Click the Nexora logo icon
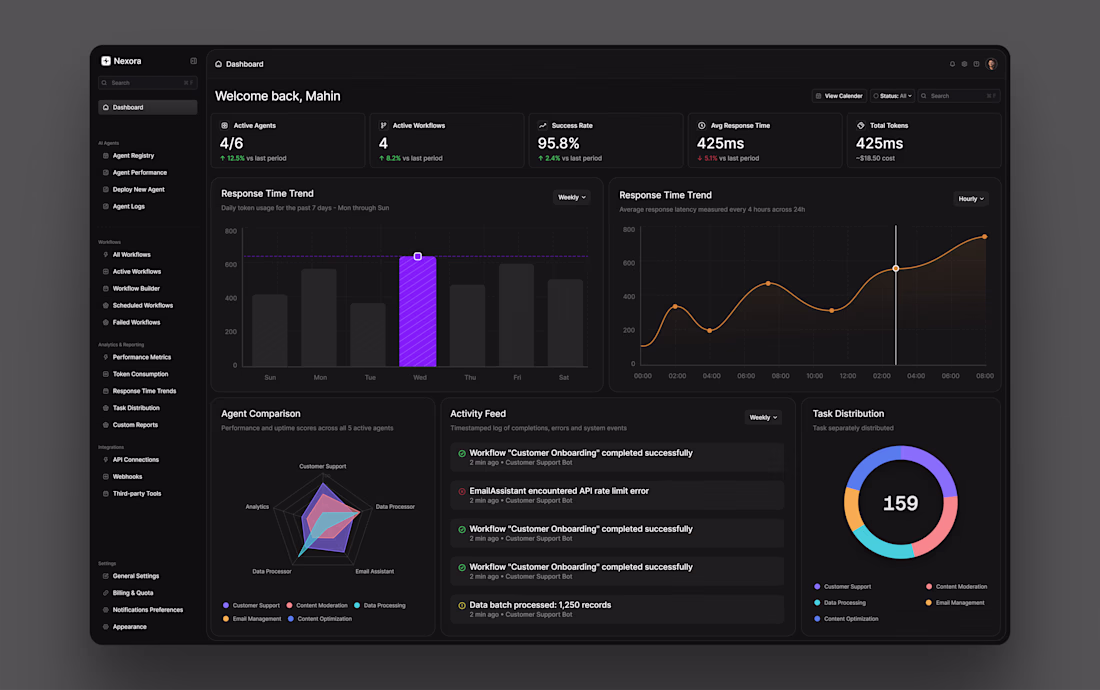Image resolution: width=1100 pixels, height=690 pixels. point(106,61)
